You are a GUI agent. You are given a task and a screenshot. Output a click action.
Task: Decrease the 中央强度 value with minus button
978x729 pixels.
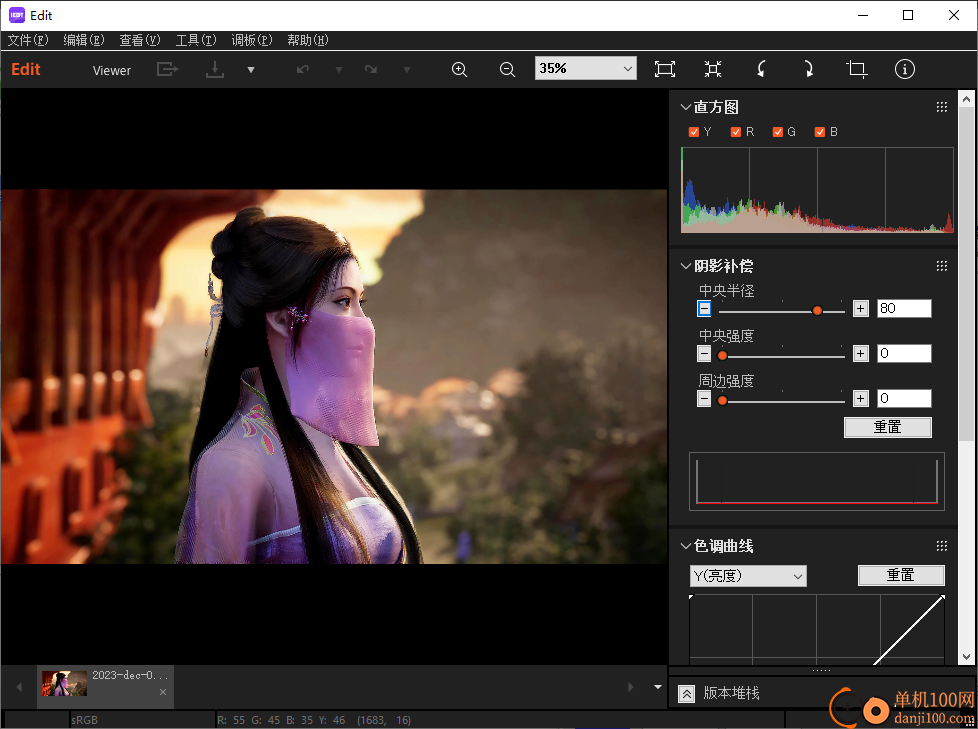pos(704,354)
